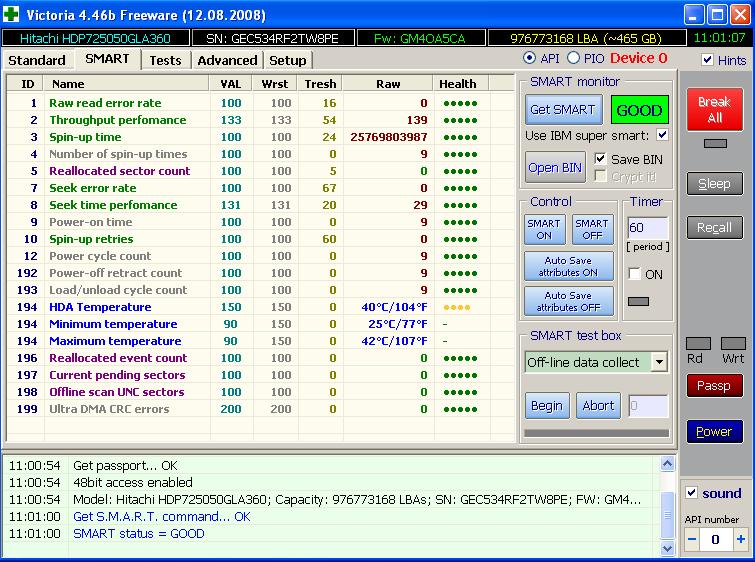Click the blue Power button
Image resolution: width=755 pixels, height=562 pixels.
tap(715, 431)
